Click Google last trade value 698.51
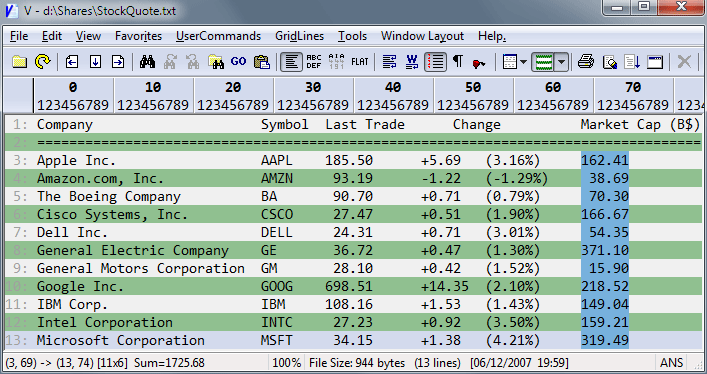 (349, 286)
